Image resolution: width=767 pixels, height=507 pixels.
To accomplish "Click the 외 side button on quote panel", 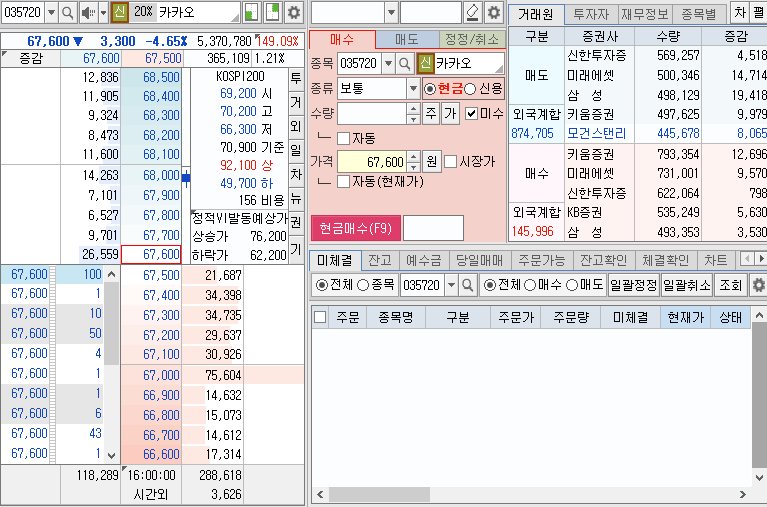I will pyautogui.click(x=296, y=126).
